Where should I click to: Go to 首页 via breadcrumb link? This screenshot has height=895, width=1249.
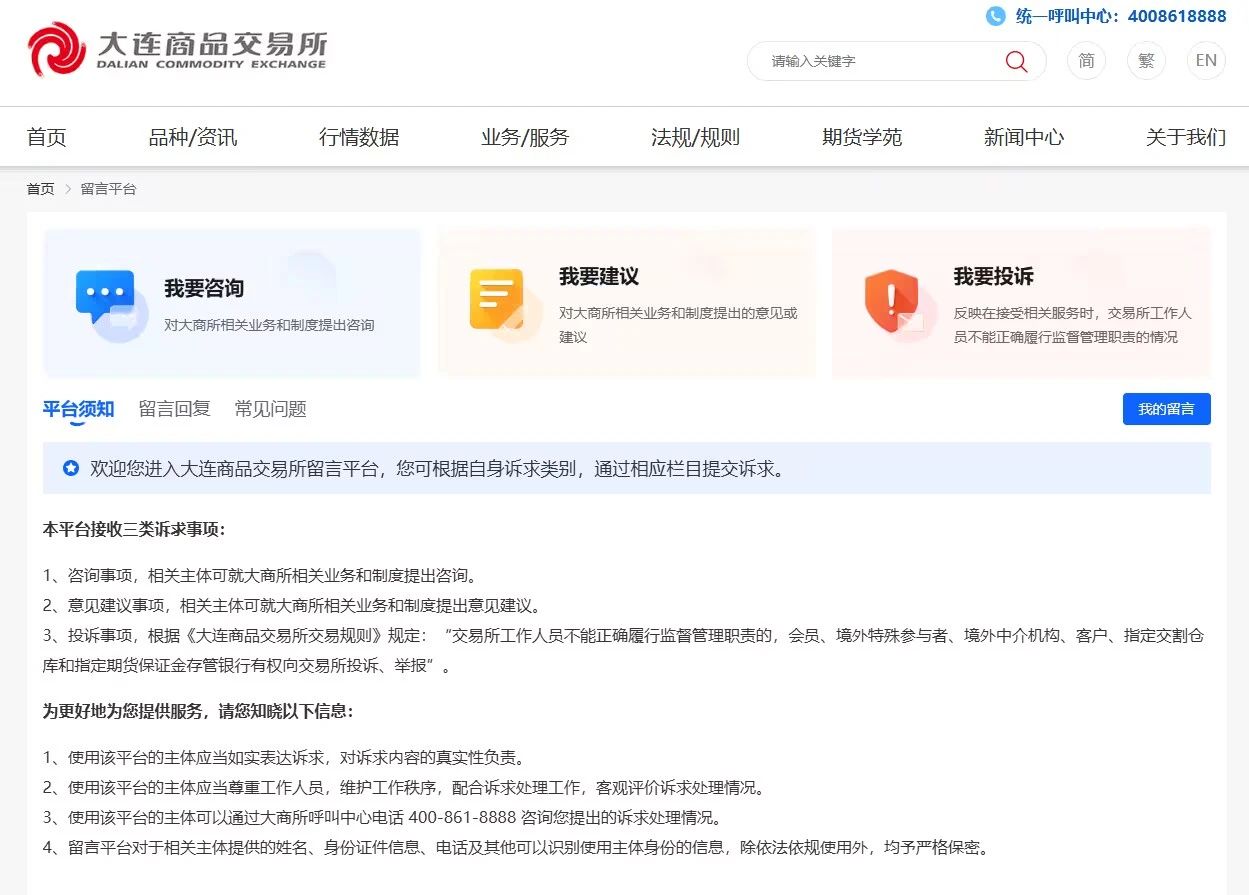[40, 189]
